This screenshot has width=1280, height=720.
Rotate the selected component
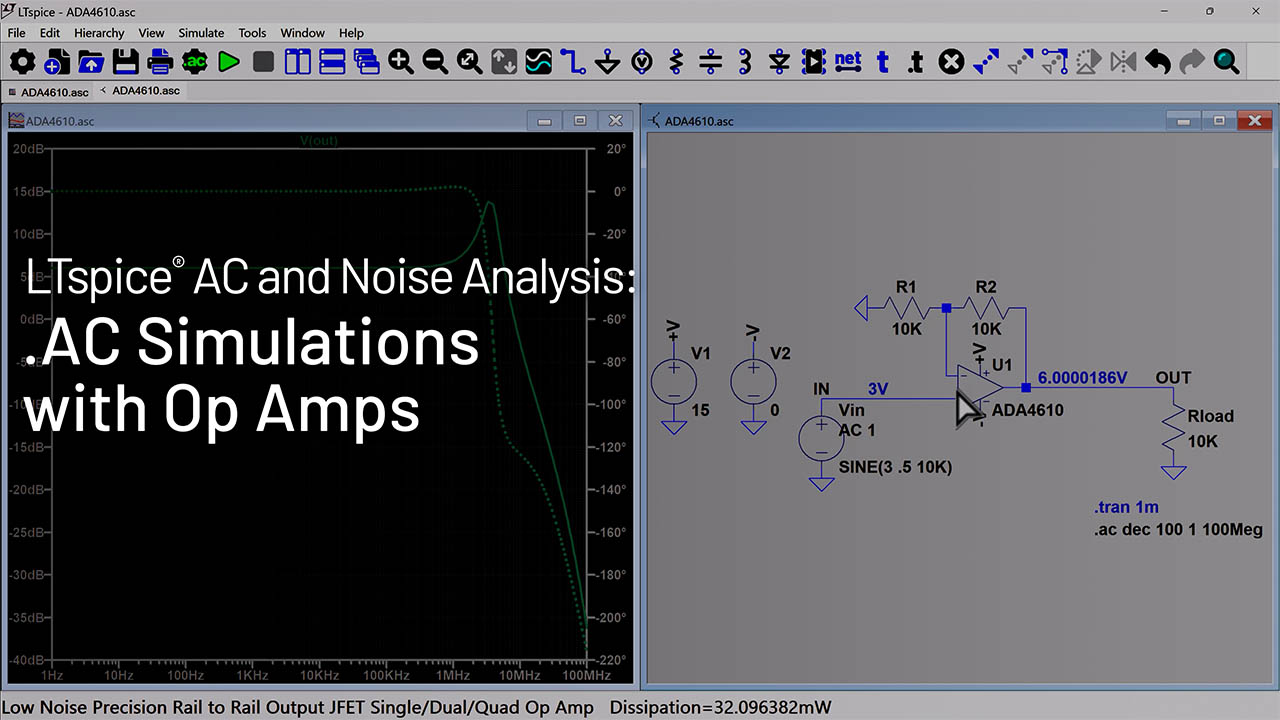pyautogui.click(x=1089, y=62)
